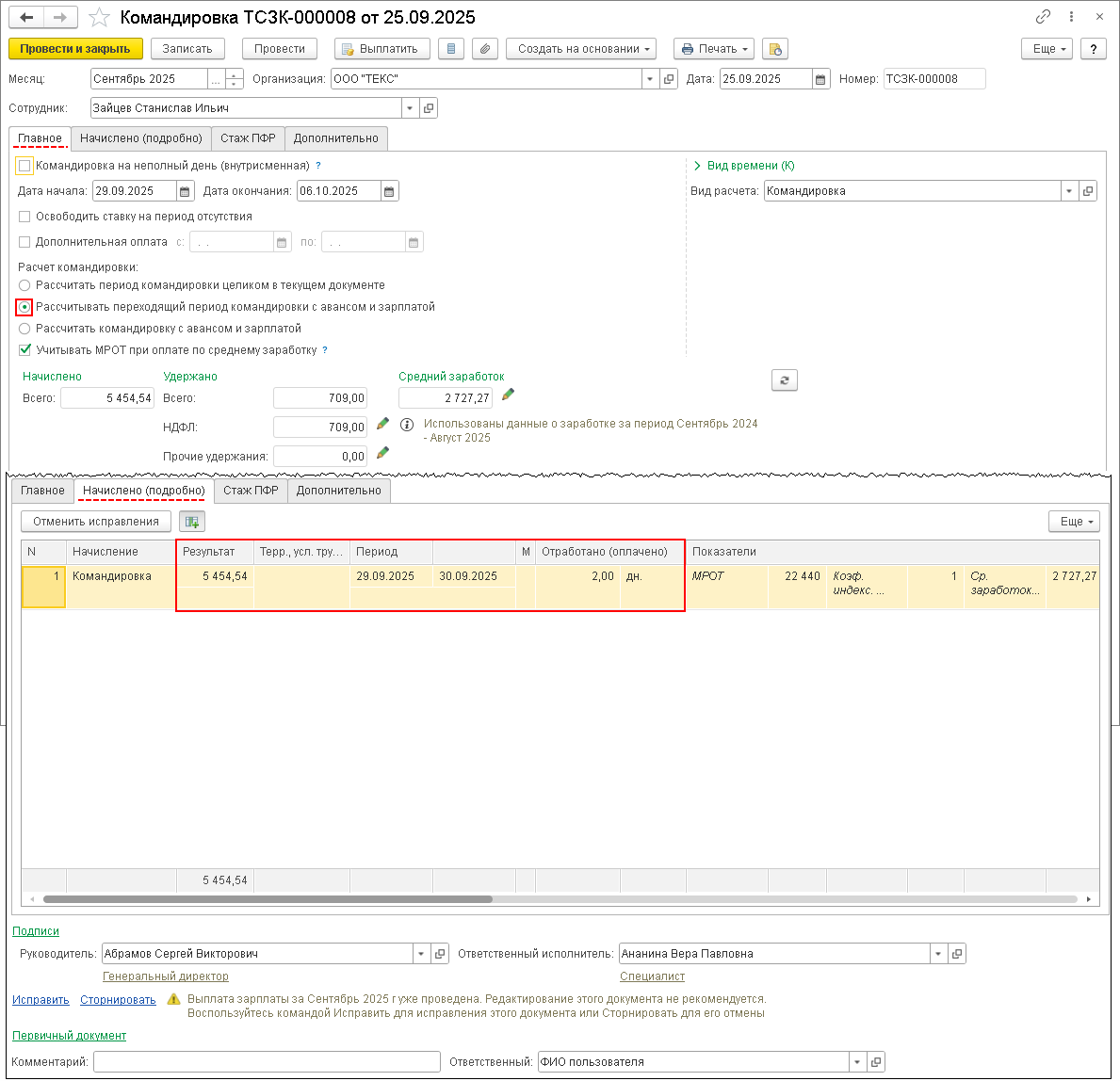Go back with the left arrow button
Image resolution: width=1120 pixels, height=1081 pixels.
point(26,17)
